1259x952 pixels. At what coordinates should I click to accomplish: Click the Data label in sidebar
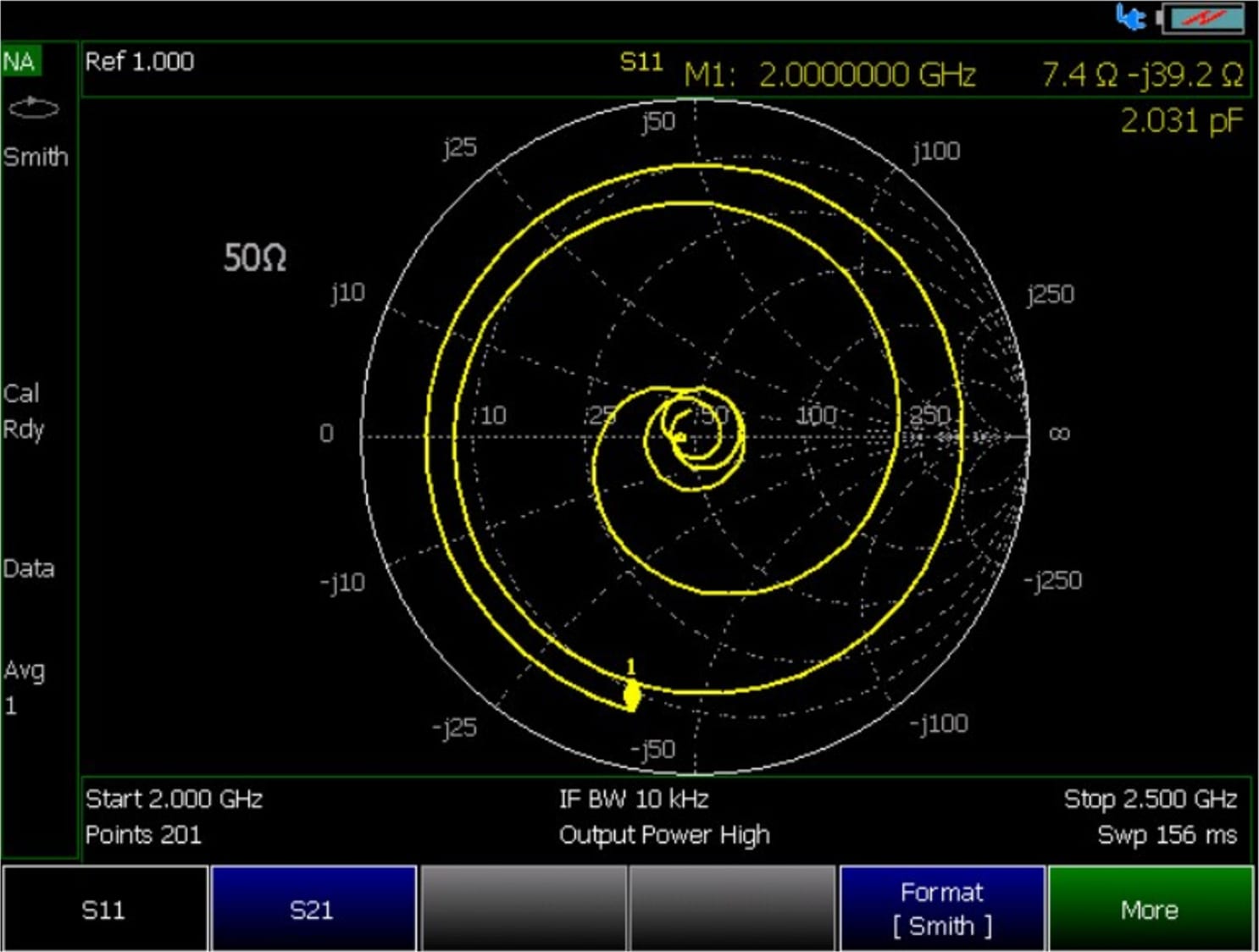point(29,568)
